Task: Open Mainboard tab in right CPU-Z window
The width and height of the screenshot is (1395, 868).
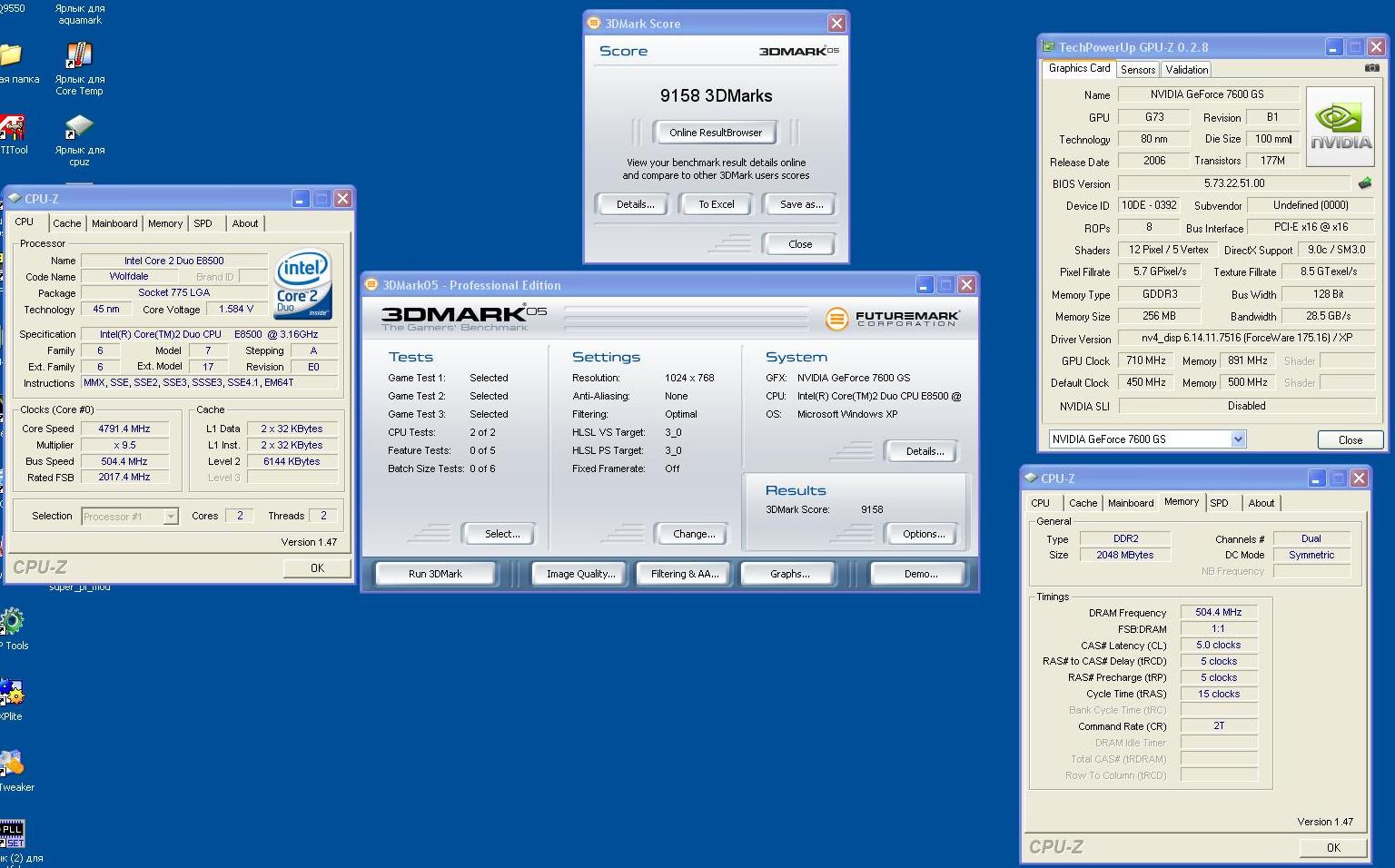Action: point(1131,503)
